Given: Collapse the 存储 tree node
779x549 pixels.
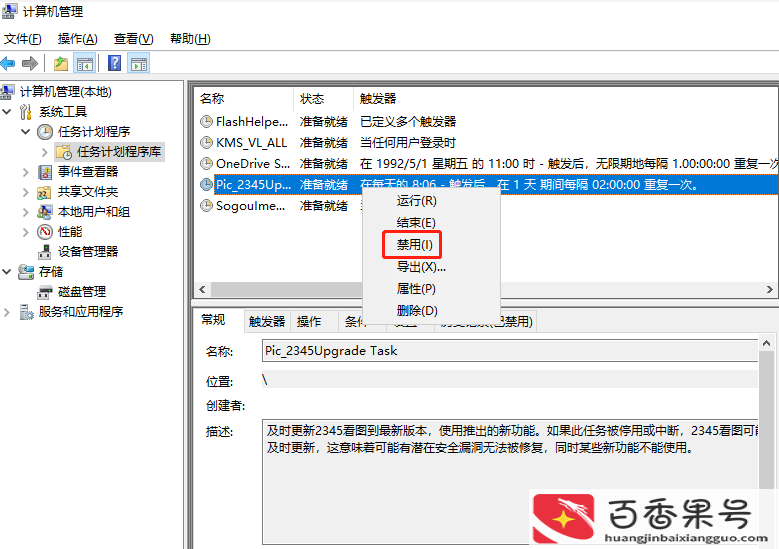Looking at the screenshot, I should point(7,272).
